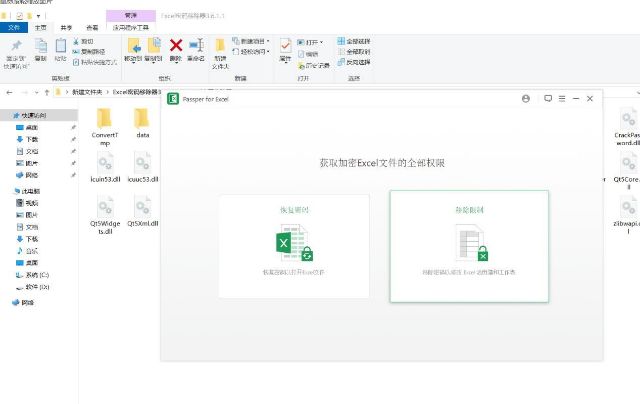
Task: Click the purple Manage contextual tab
Action: [131, 16]
